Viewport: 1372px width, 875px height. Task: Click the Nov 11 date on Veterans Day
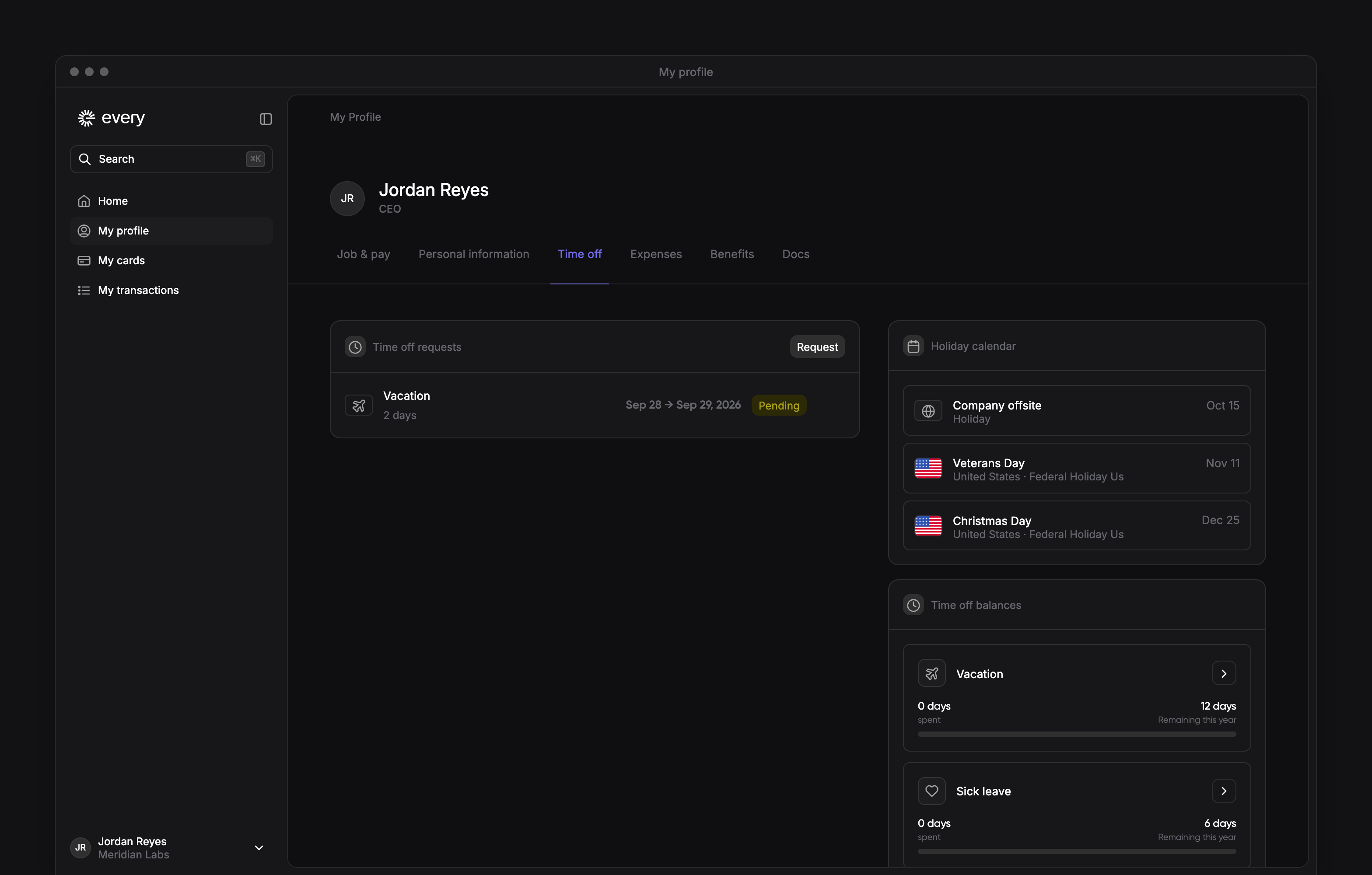(x=1223, y=463)
